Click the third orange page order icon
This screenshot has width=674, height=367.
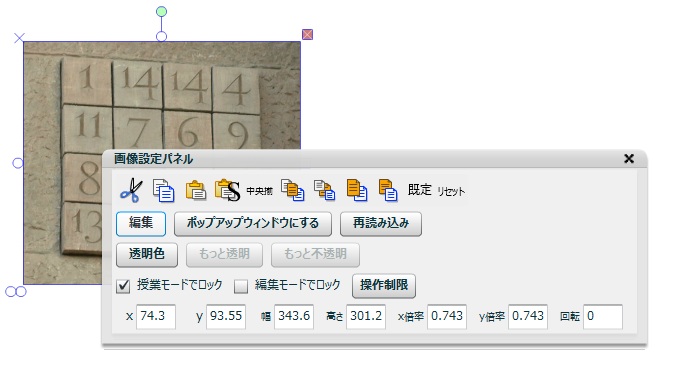coord(357,190)
